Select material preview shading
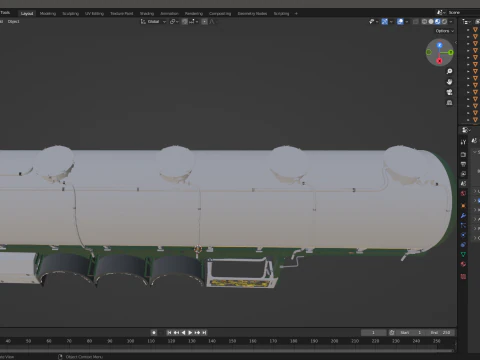480x360 pixels. pyautogui.click(x=438, y=22)
